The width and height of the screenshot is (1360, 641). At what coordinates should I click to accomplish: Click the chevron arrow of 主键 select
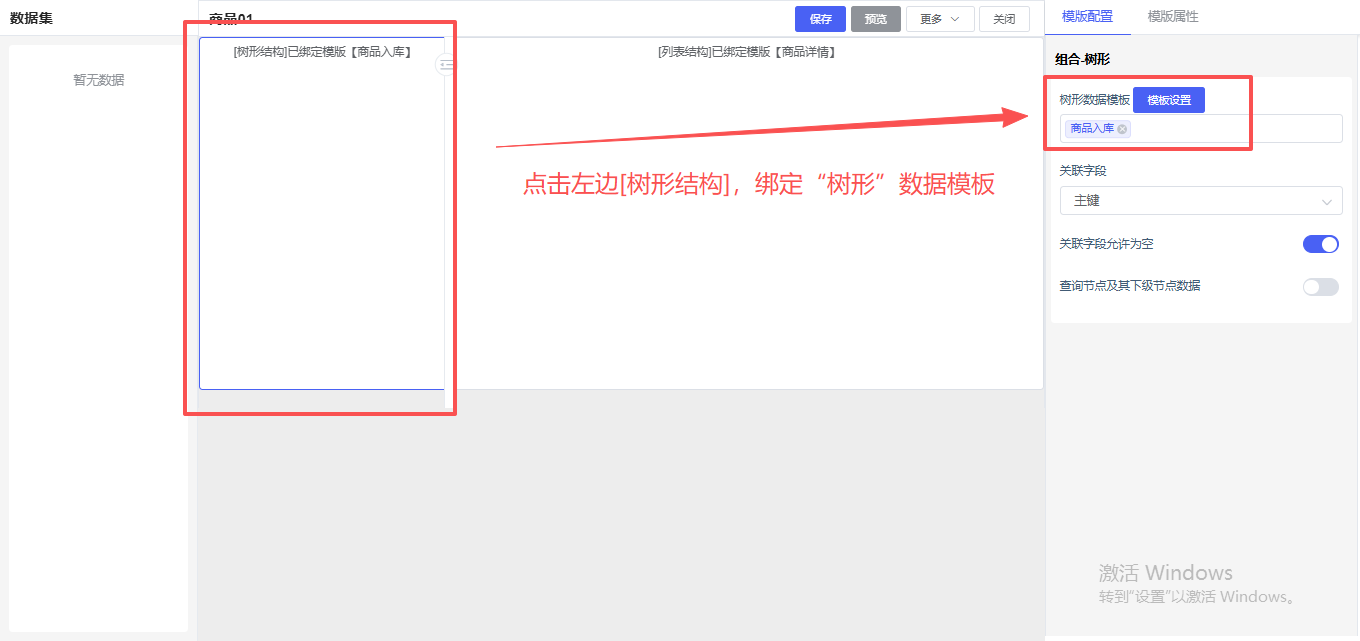pos(1327,202)
